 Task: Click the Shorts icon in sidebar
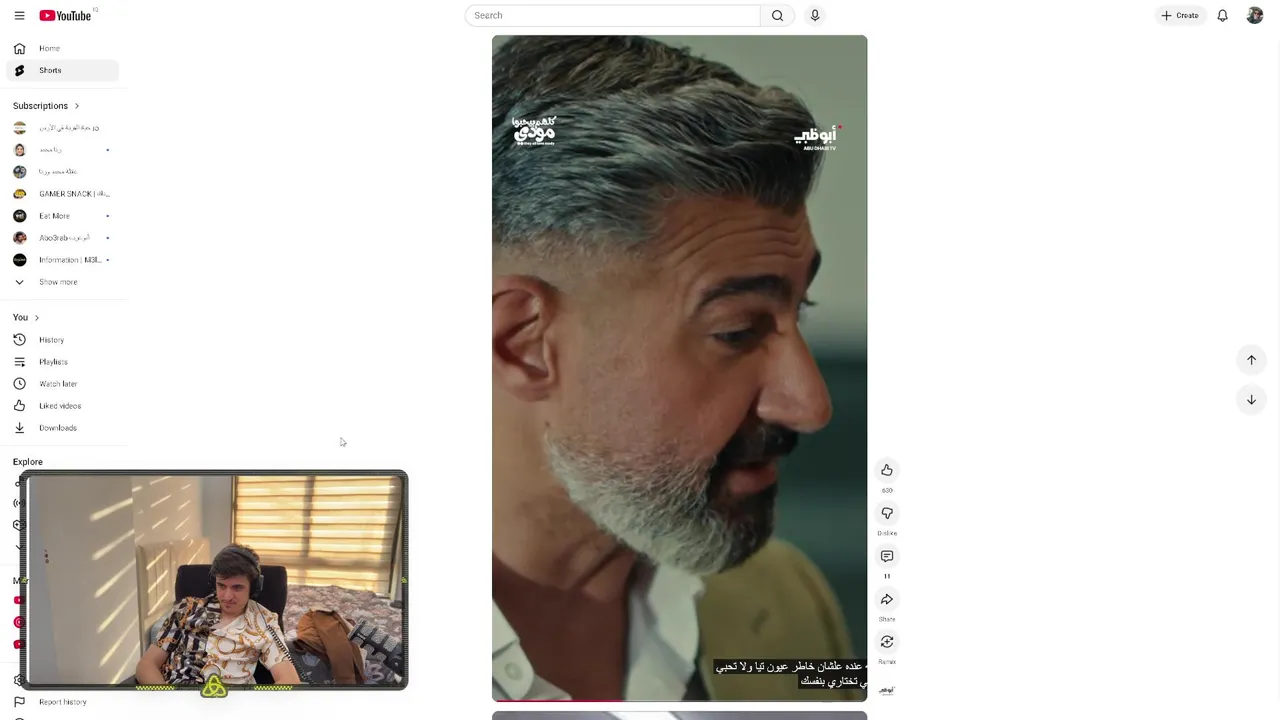[19, 70]
